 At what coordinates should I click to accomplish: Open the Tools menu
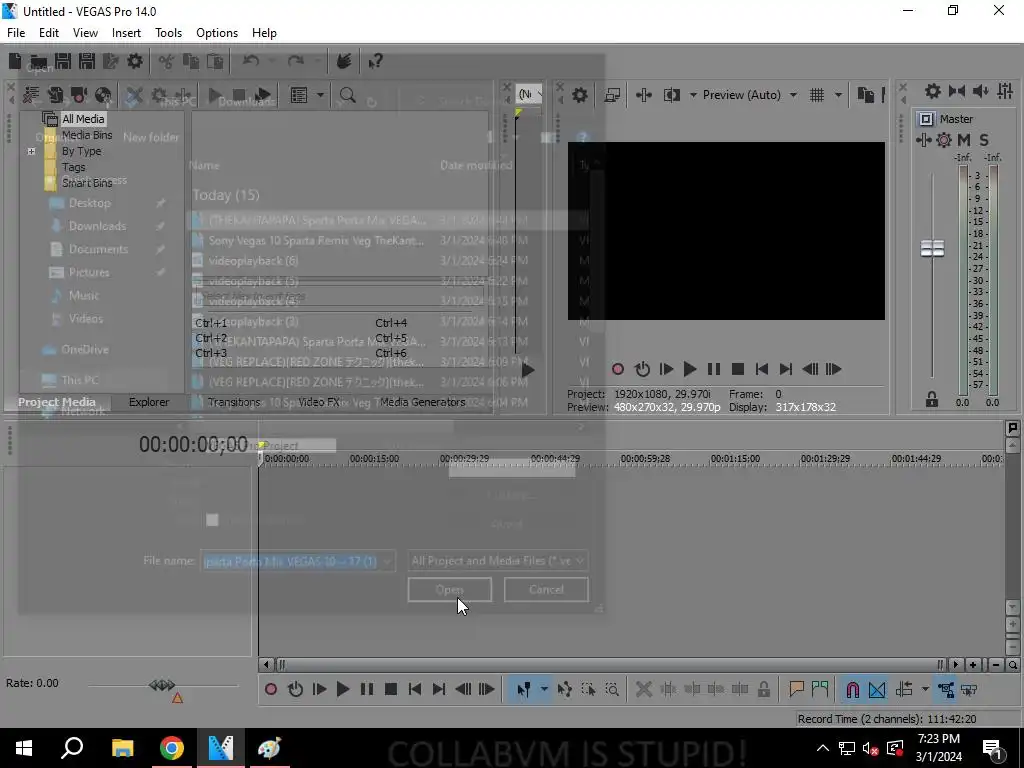(x=168, y=33)
